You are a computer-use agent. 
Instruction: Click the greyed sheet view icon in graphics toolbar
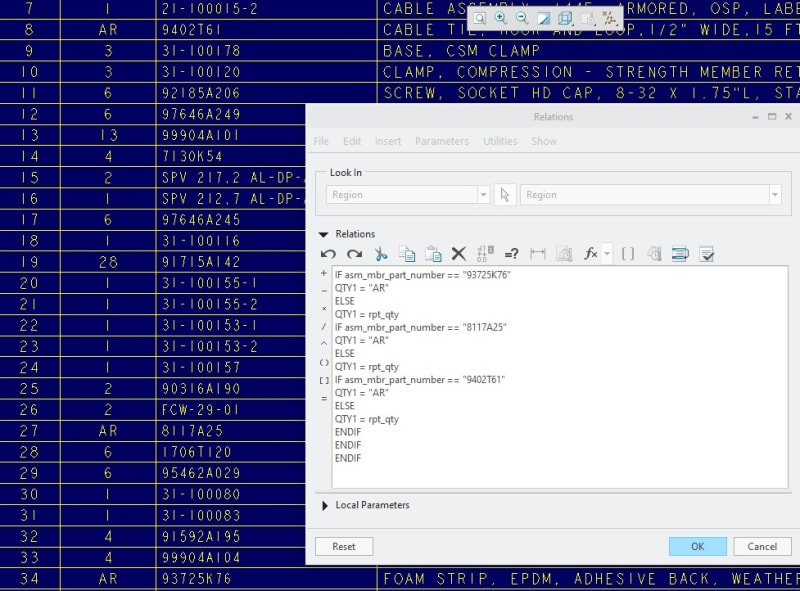pos(587,19)
